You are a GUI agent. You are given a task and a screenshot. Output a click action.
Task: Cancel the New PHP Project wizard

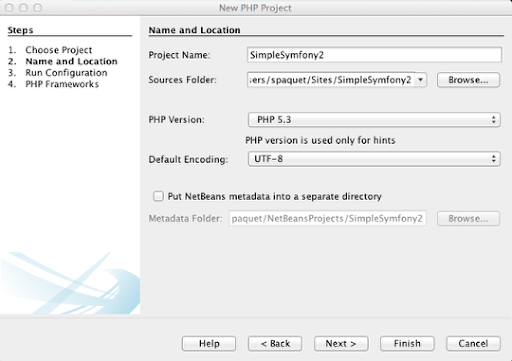(x=473, y=343)
